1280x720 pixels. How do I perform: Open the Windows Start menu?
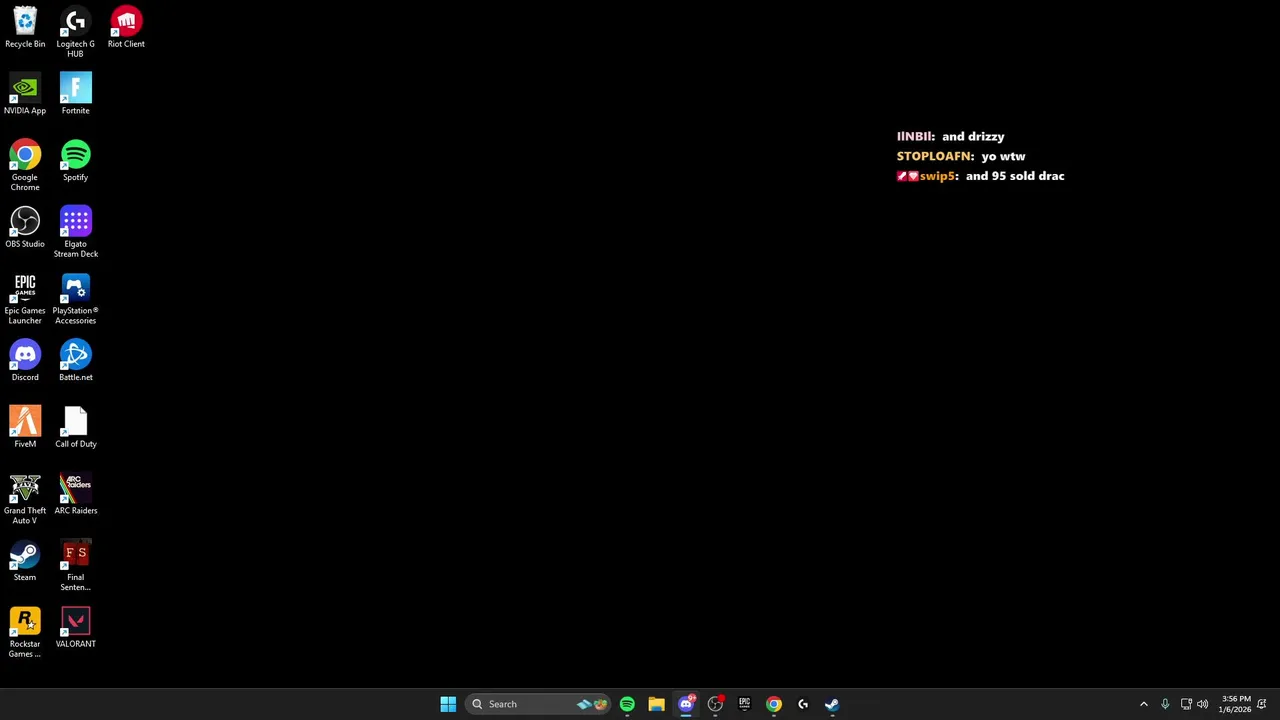click(448, 704)
